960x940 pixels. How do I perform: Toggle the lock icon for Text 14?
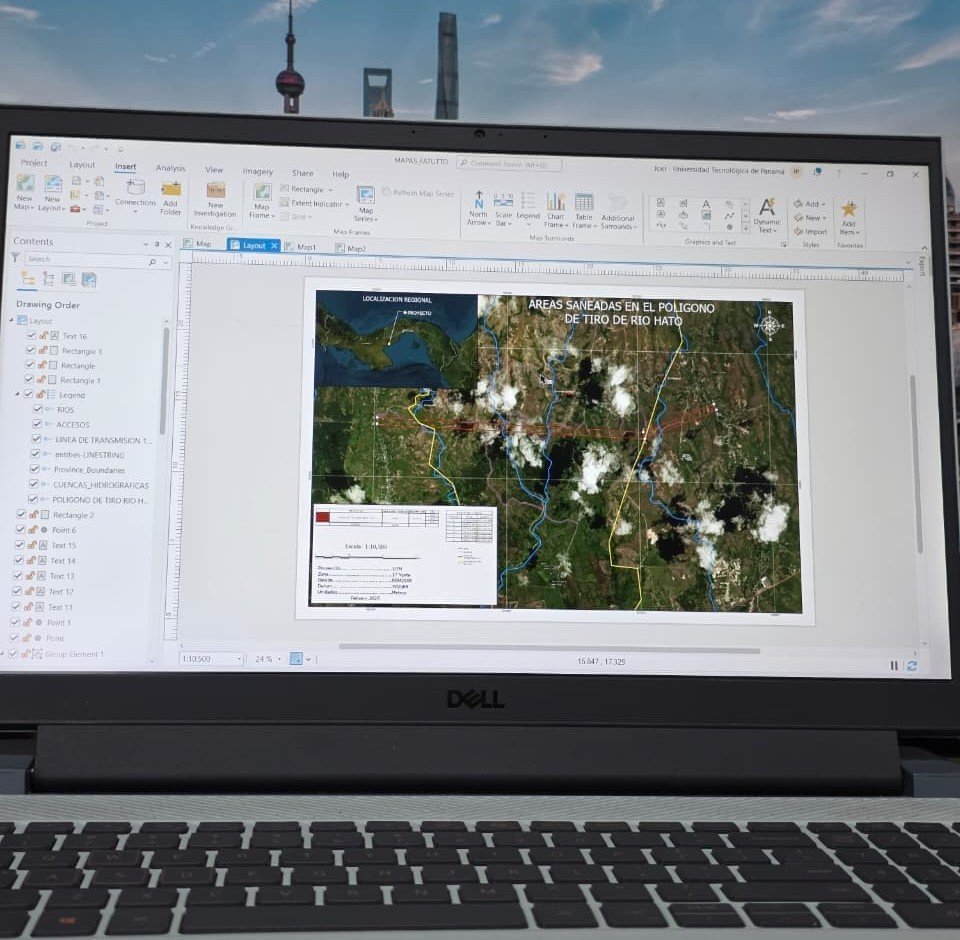pyautogui.click(x=31, y=560)
